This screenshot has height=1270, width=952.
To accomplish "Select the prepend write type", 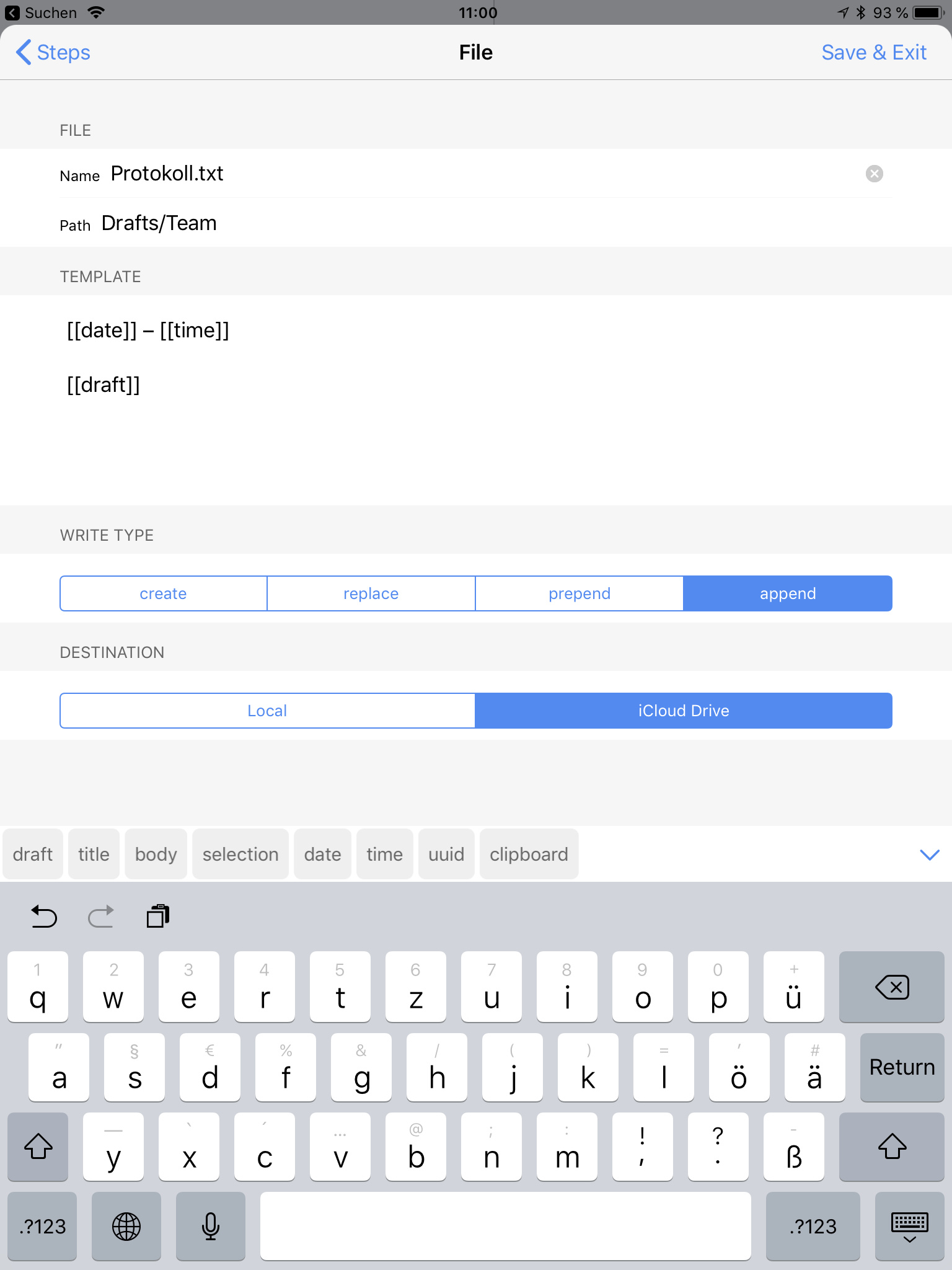I will pos(579,593).
